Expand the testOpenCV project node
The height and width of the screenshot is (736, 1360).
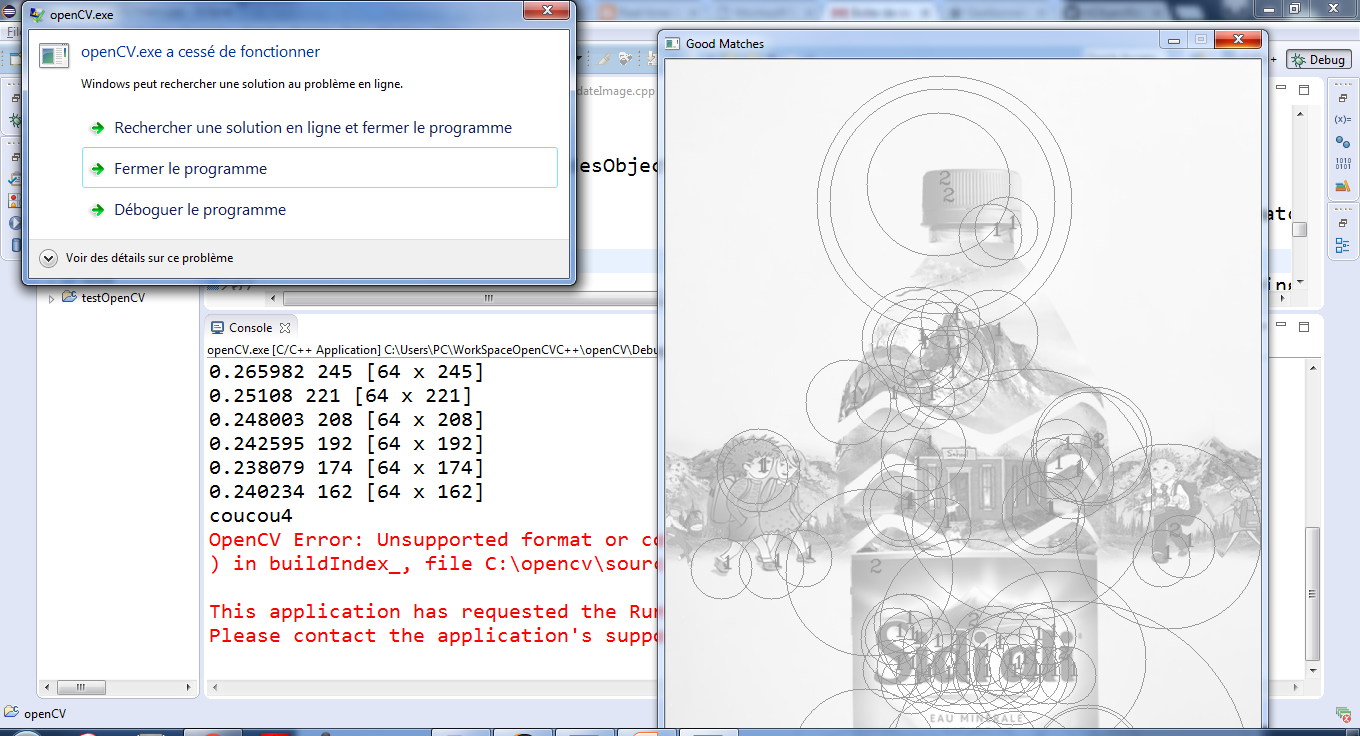pos(52,298)
